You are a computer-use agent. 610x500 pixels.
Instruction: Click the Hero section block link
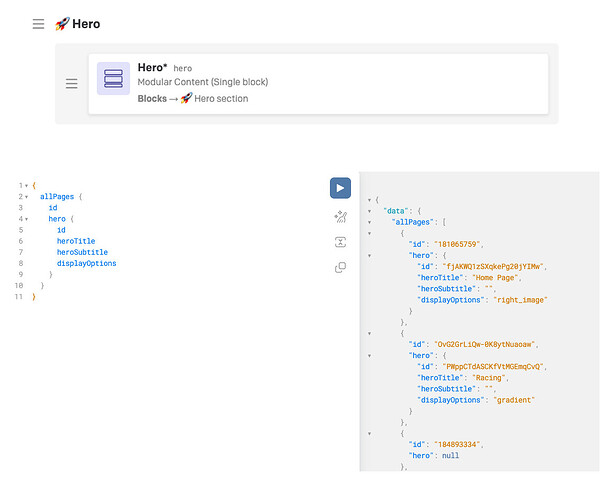click(221, 98)
